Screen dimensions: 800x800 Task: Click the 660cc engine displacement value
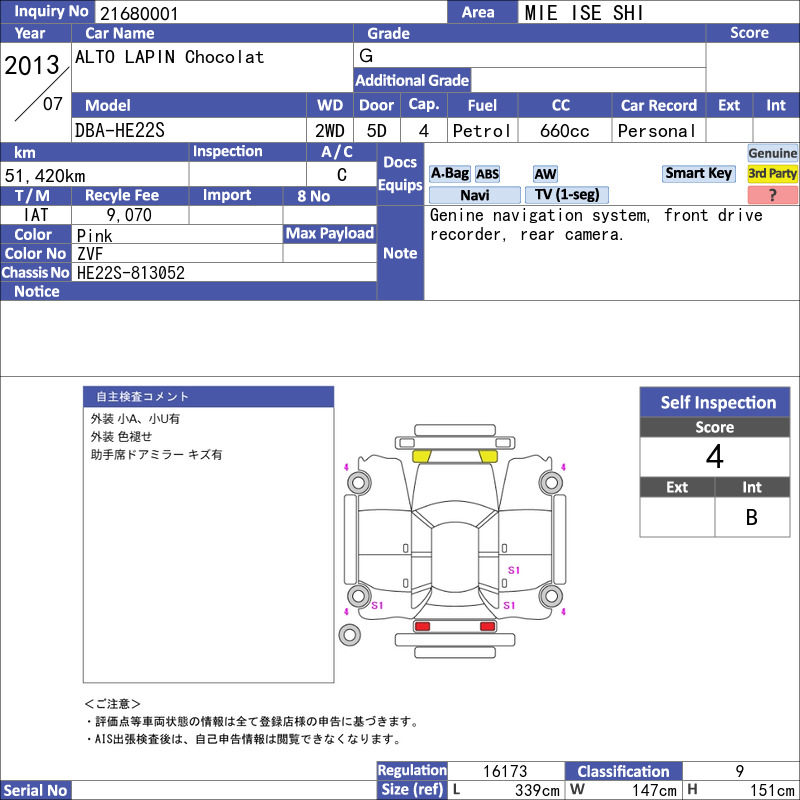point(564,131)
